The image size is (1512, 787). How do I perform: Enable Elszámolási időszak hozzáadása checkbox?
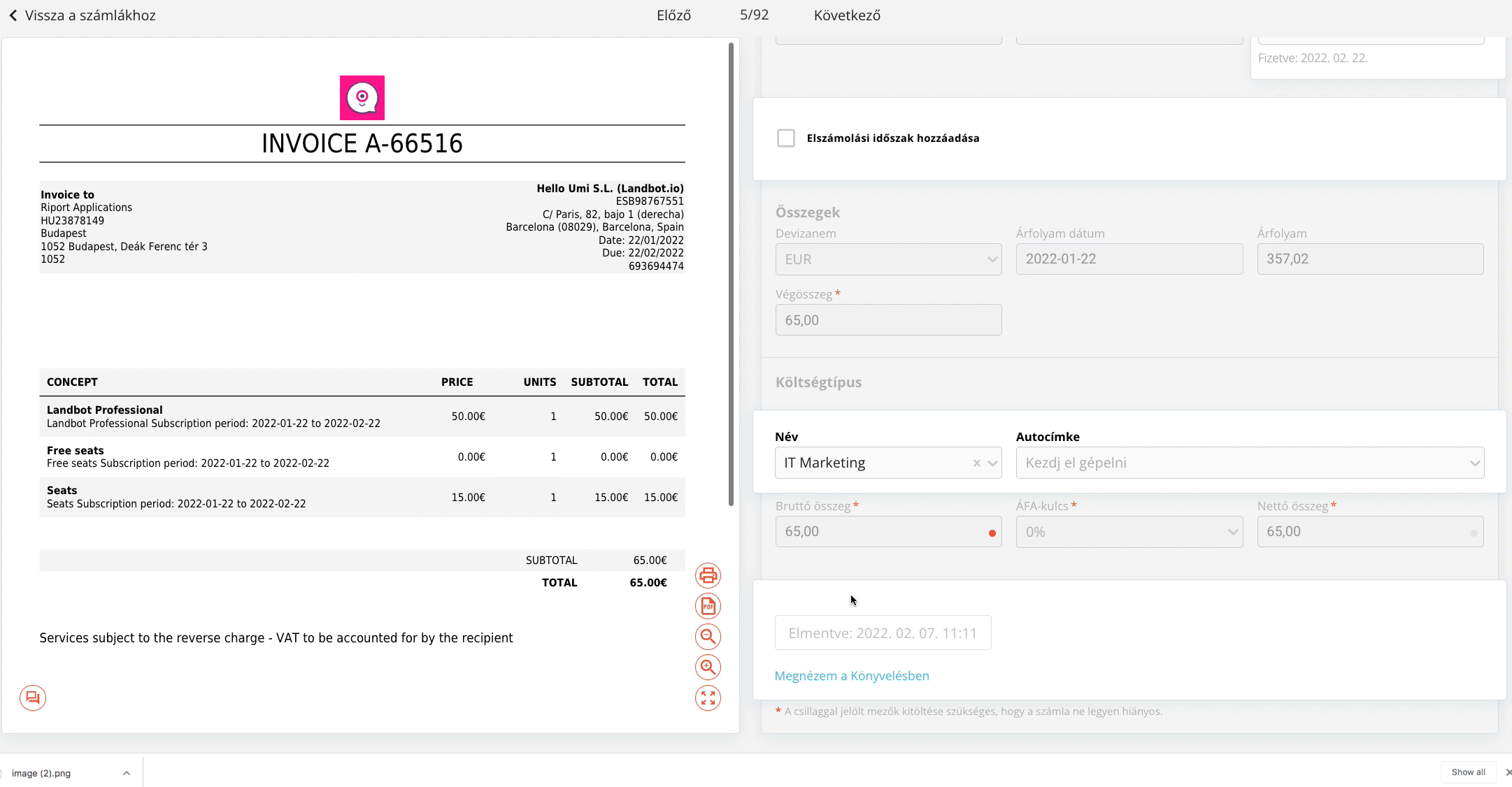click(x=786, y=138)
